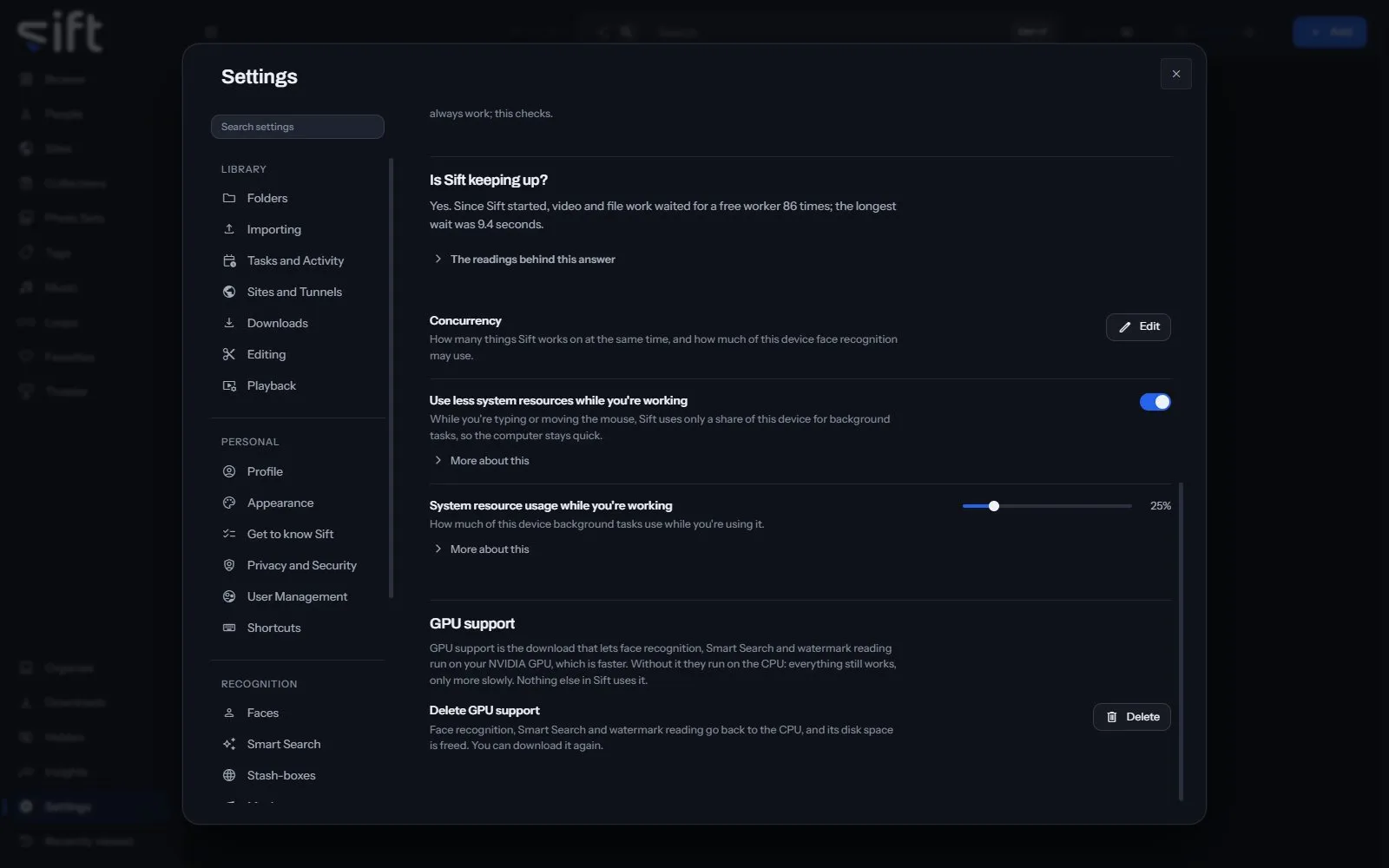1389x868 pixels.
Task: Switch to Smart Search settings
Action: [x=298, y=744]
